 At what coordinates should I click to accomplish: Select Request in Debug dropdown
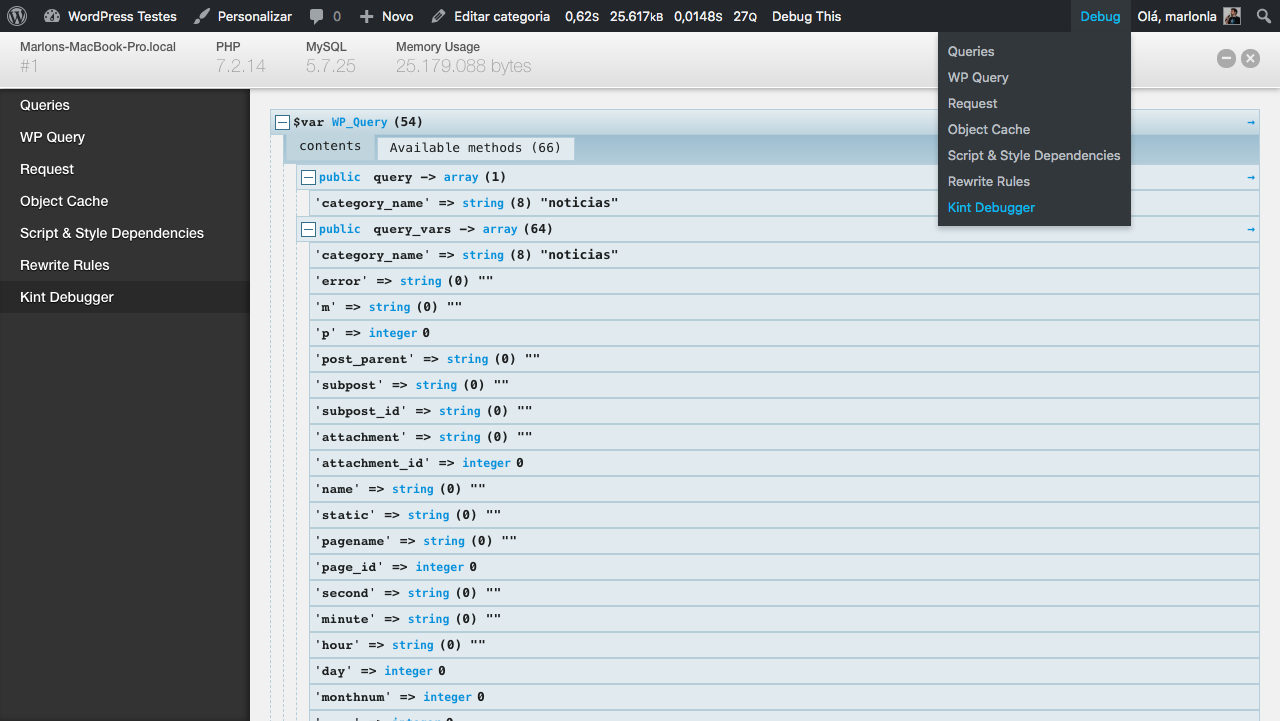(x=1034, y=103)
